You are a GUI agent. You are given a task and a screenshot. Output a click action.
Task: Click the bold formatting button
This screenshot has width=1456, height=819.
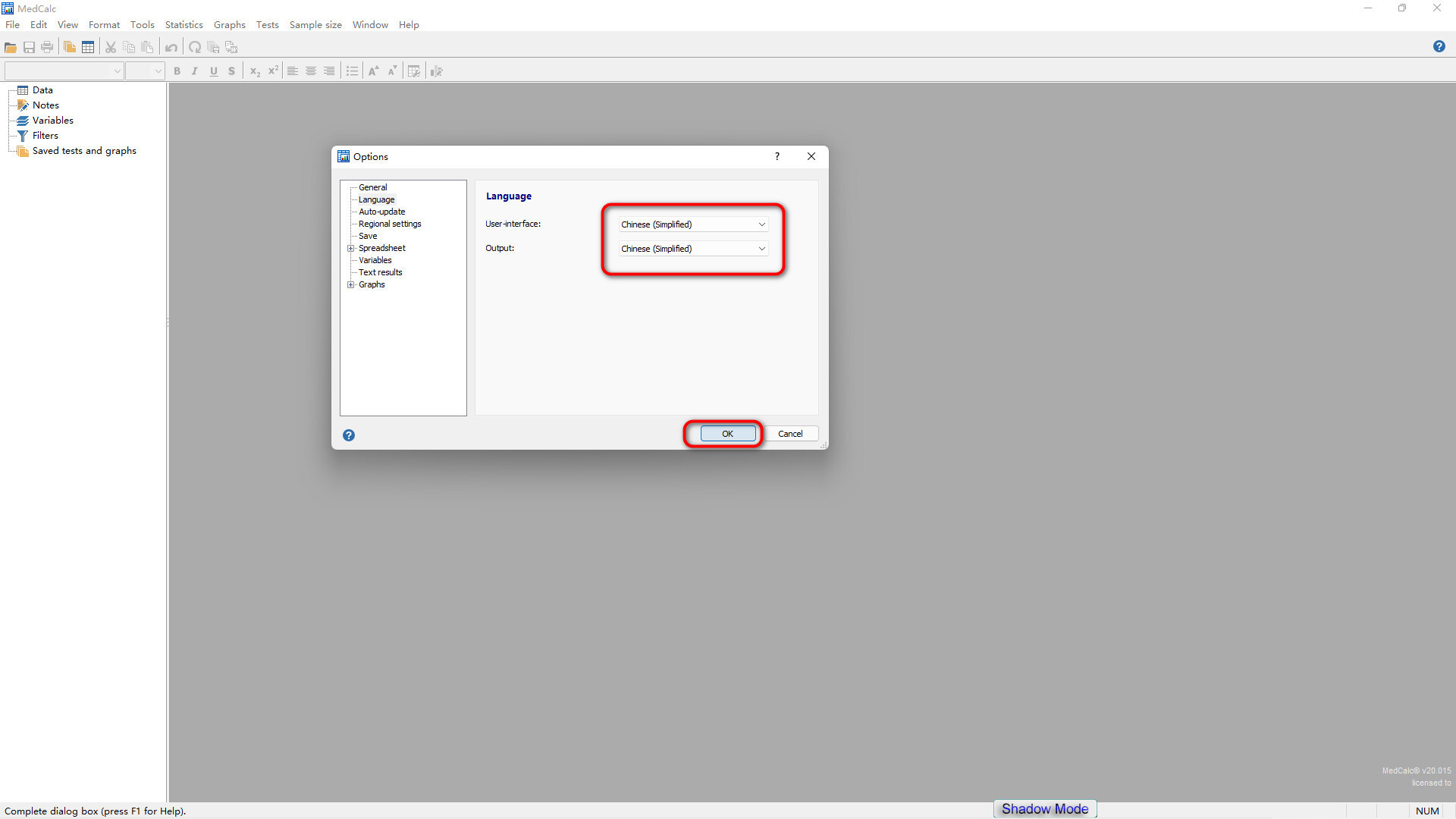point(177,71)
